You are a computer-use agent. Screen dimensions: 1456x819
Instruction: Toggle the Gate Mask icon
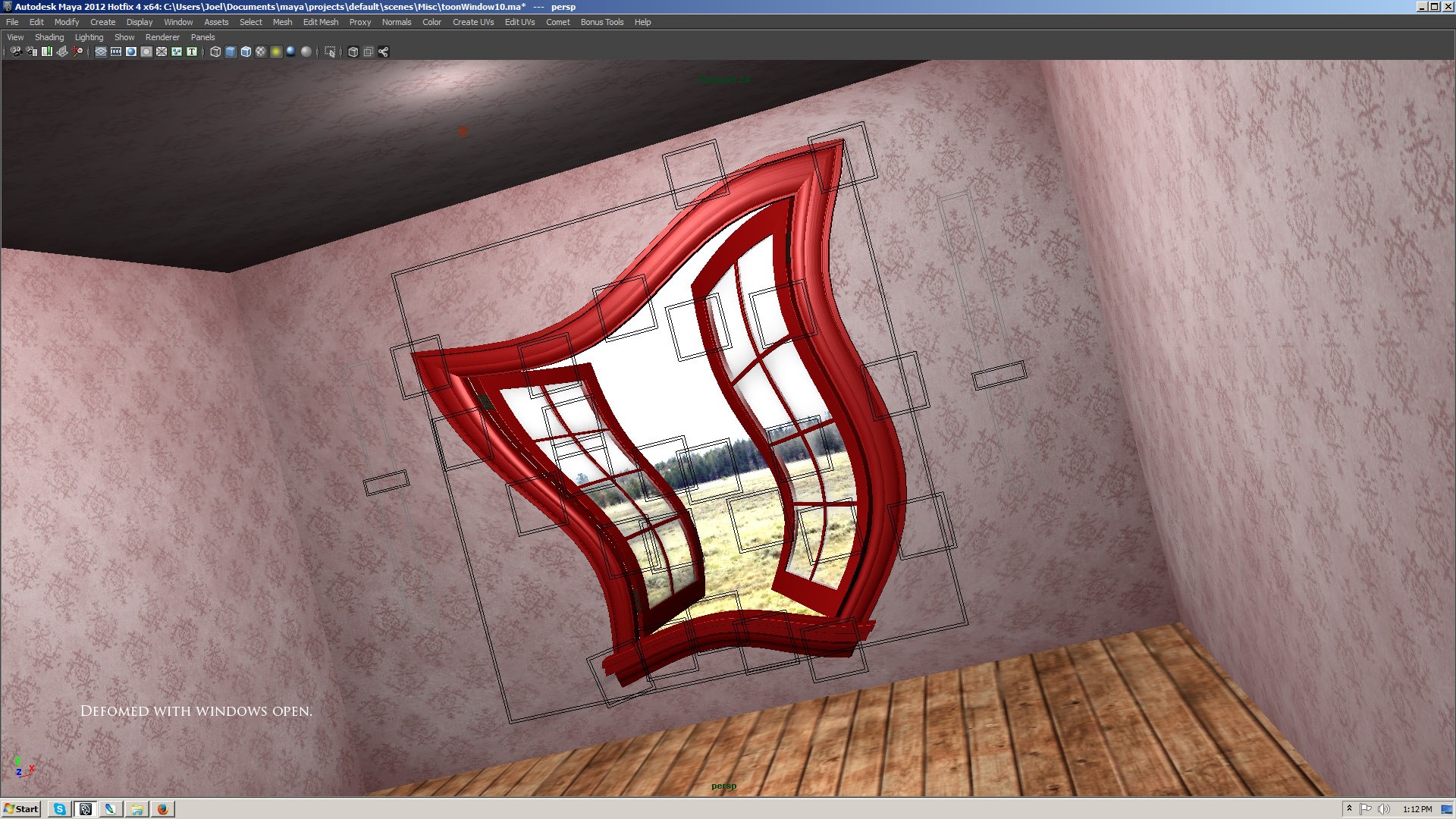146,52
